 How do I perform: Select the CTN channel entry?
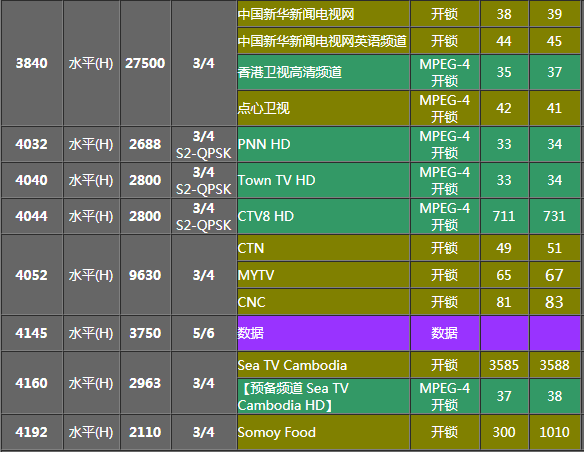(x=323, y=248)
